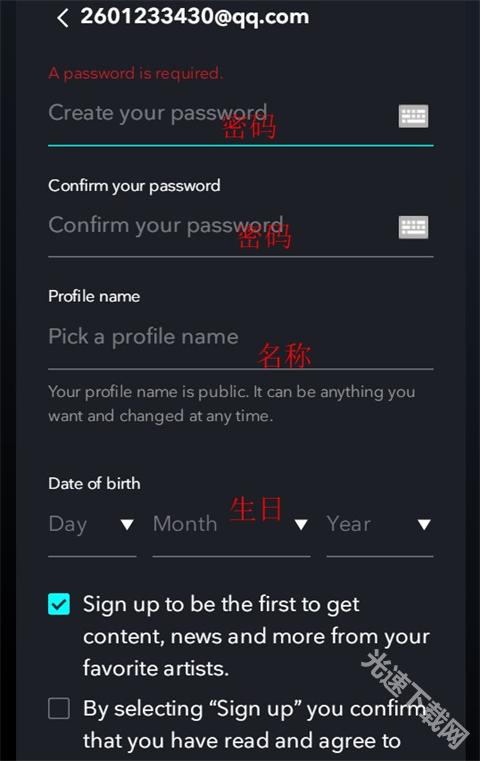480x761 pixels.
Task: Tap the email address header text
Action: click(195, 17)
